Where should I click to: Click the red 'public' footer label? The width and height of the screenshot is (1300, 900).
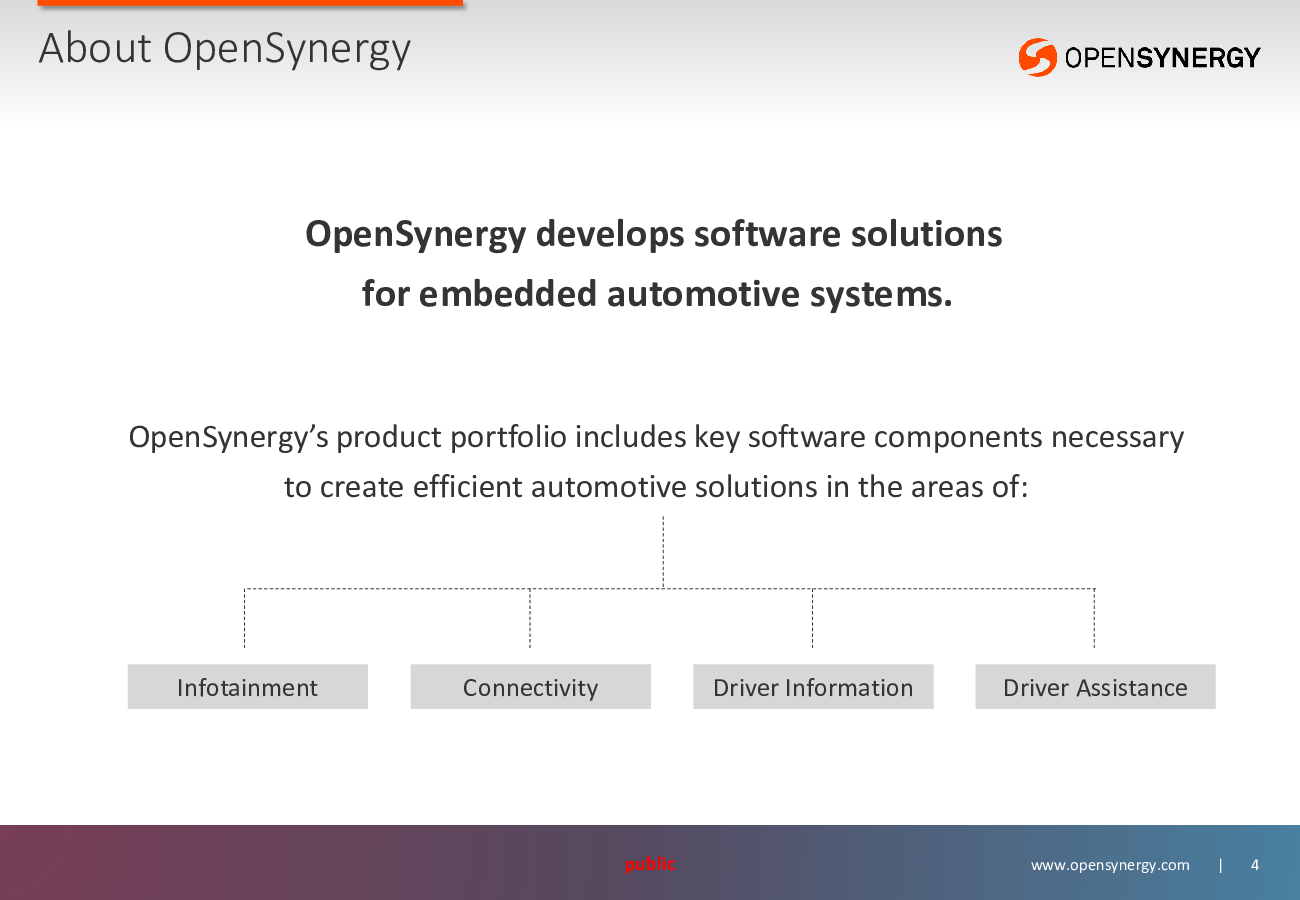click(650, 864)
